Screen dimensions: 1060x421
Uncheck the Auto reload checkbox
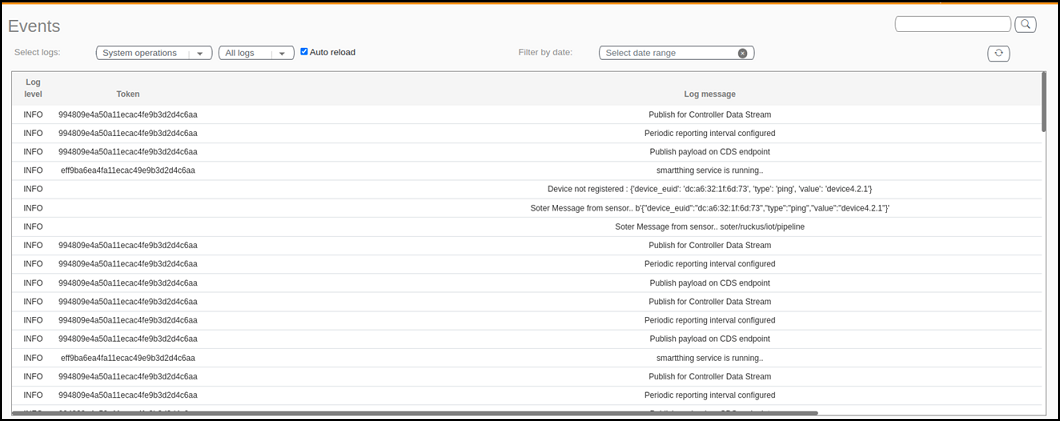[x=304, y=51]
